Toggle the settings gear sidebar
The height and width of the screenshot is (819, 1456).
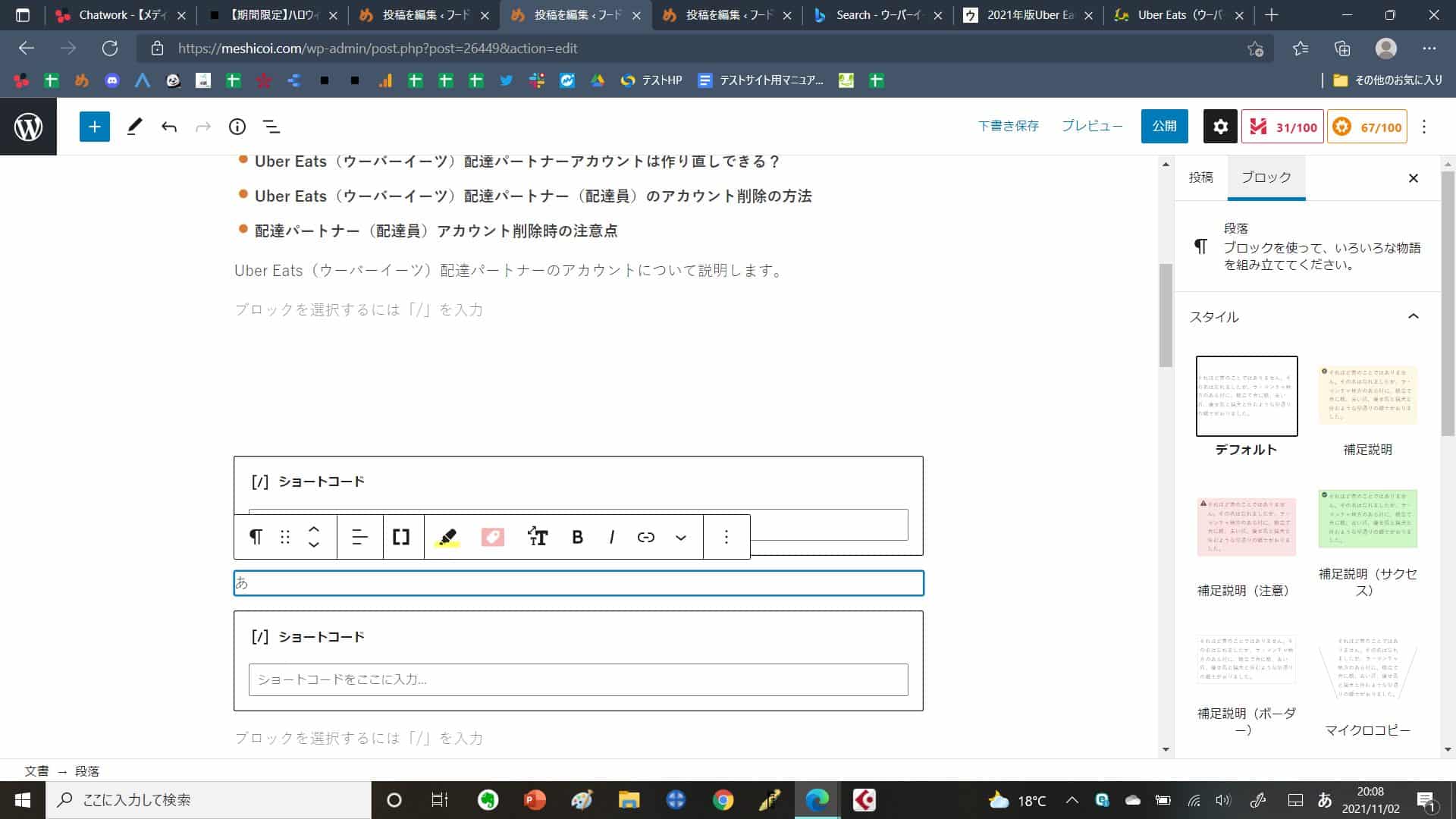[x=1220, y=127]
